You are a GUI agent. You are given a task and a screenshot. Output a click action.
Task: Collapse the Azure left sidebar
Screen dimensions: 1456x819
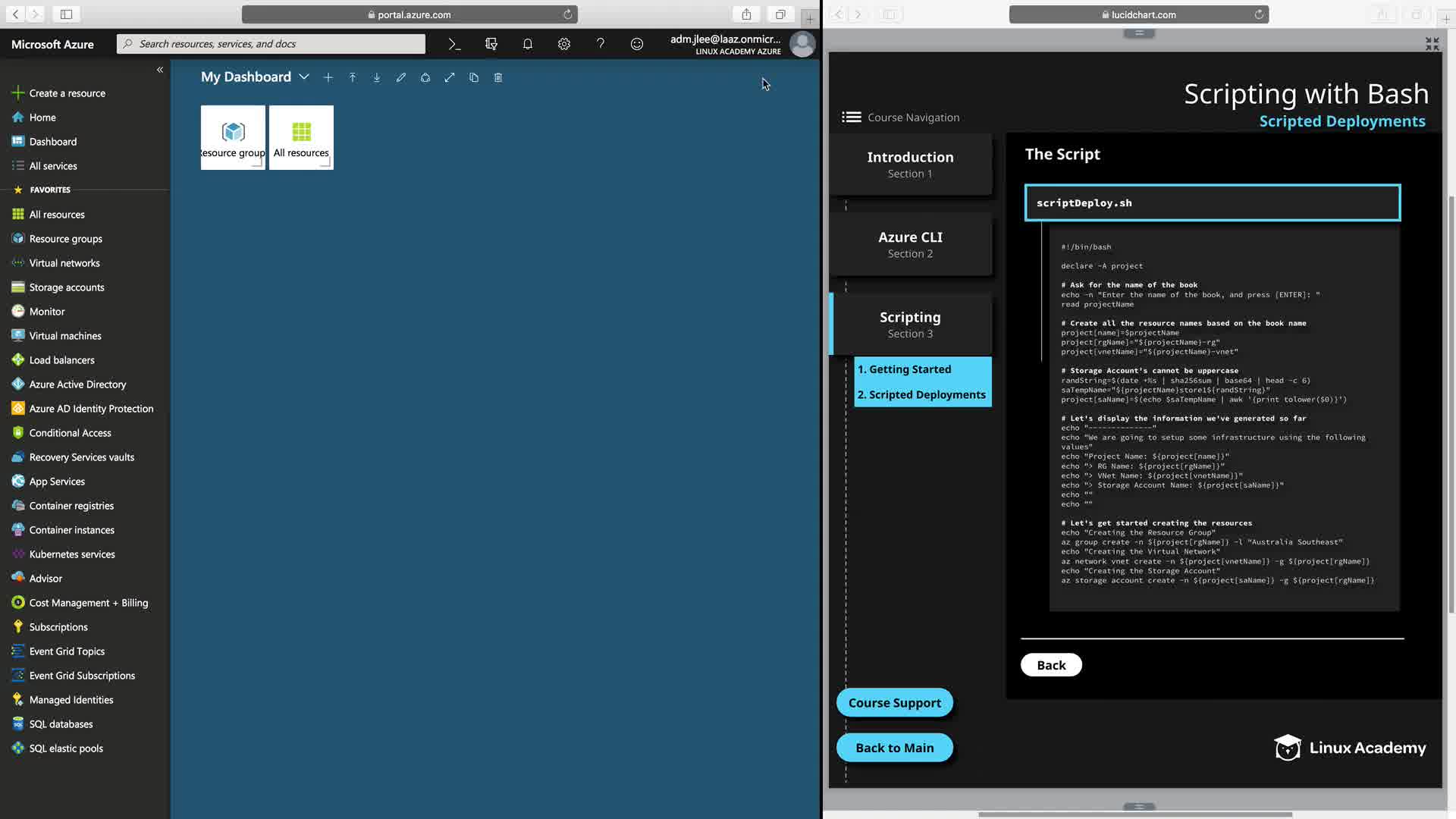tap(160, 70)
